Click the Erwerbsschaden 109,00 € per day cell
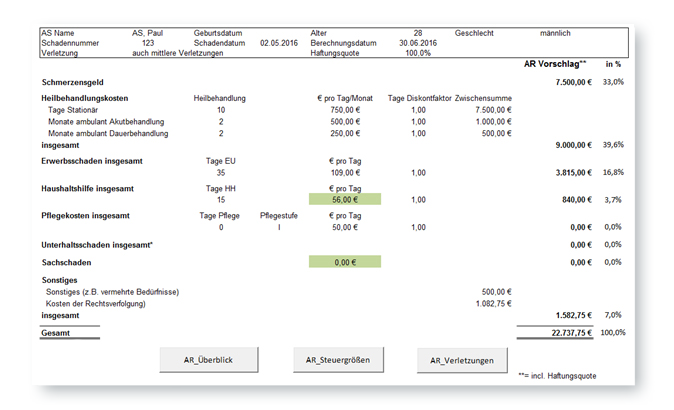674x410 pixels. (344, 172)
